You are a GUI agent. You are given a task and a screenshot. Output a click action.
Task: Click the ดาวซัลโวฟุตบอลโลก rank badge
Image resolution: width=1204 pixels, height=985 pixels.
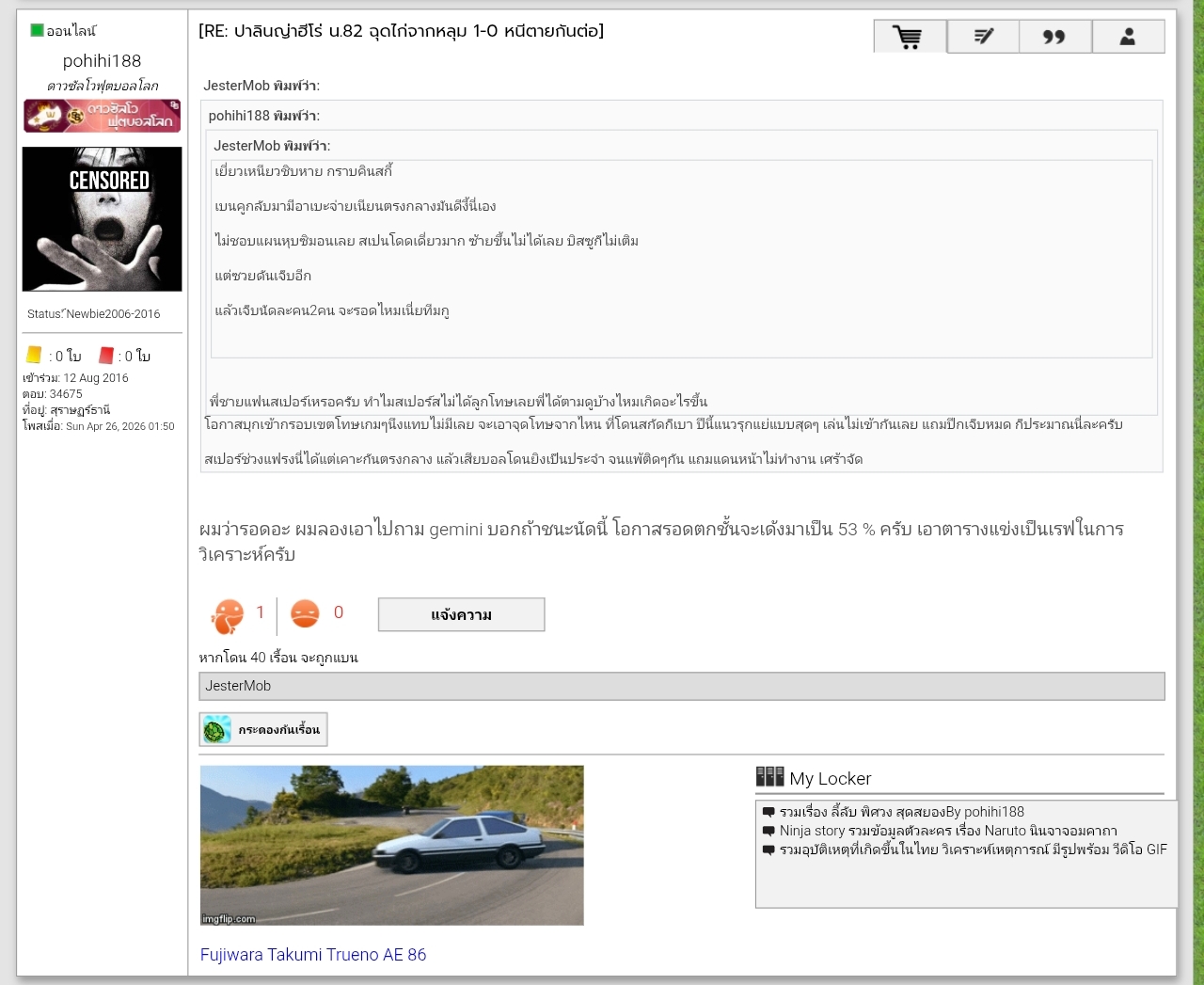[102, 116]
